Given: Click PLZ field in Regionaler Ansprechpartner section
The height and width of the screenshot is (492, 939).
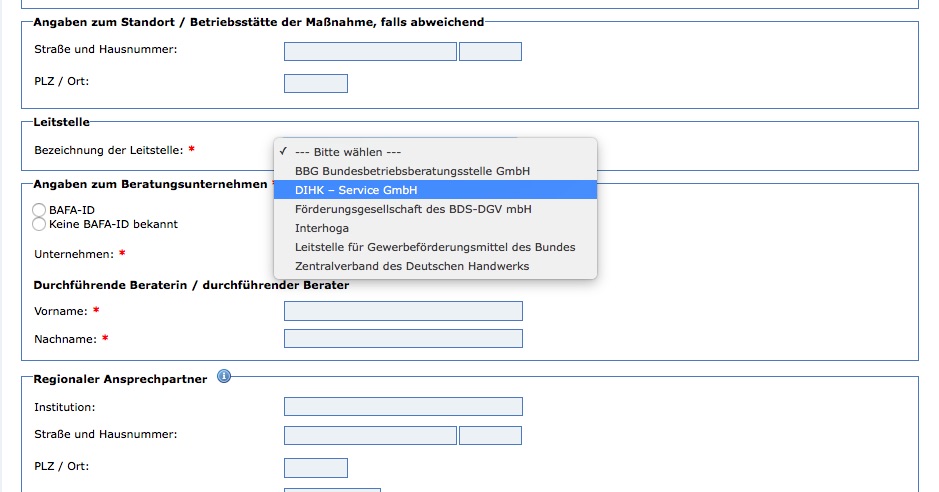Looking at the screenshot, I should tap(316, 467).
